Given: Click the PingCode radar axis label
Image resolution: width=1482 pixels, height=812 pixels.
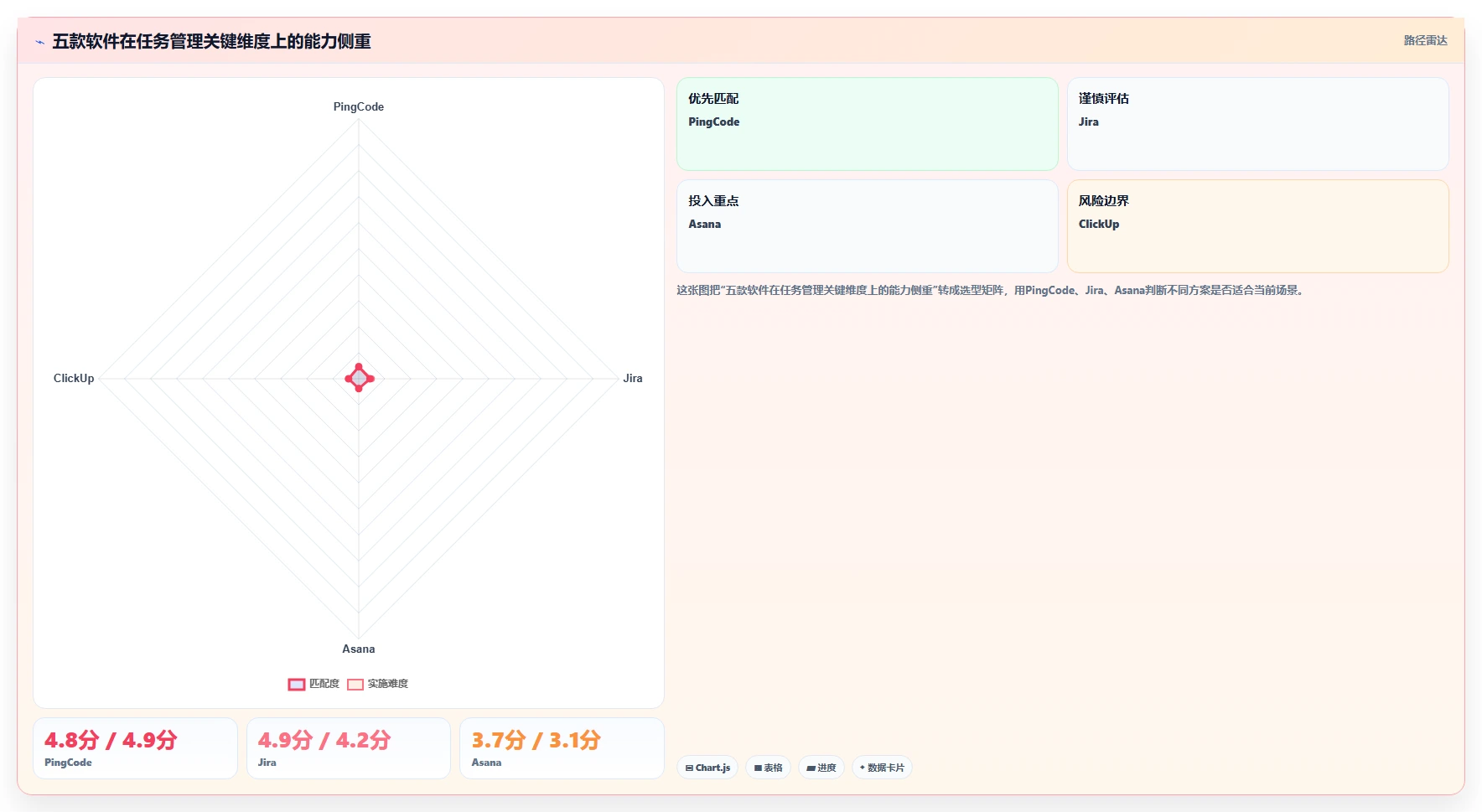Looking at the screenshot, I should tap(359, 106).
